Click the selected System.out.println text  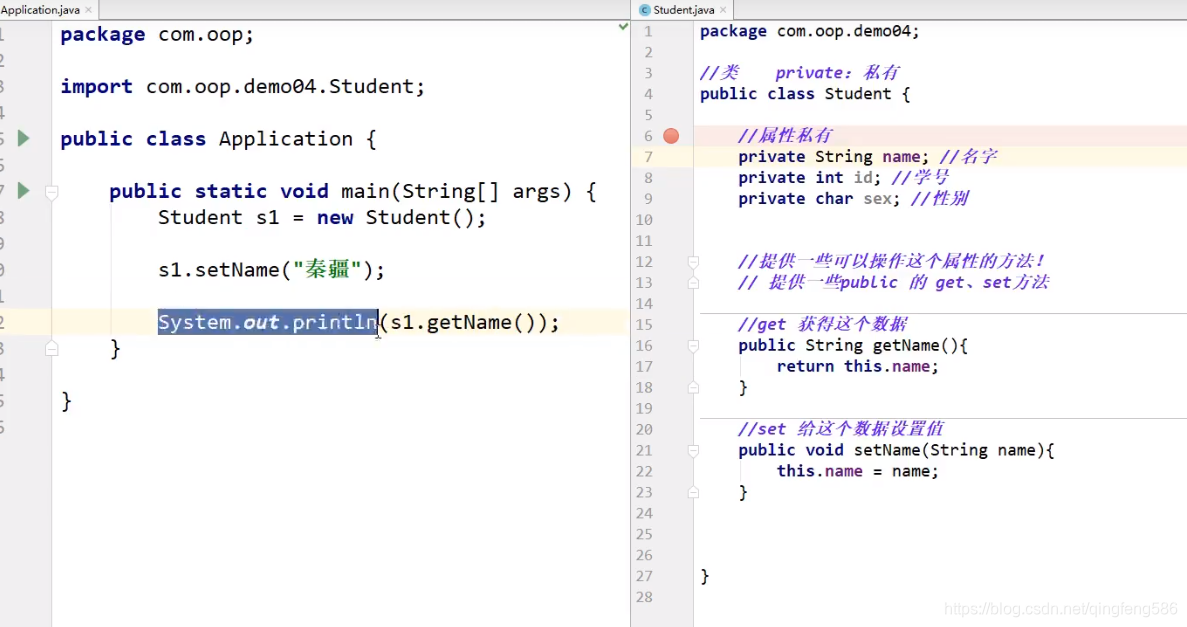pos(268,323)
